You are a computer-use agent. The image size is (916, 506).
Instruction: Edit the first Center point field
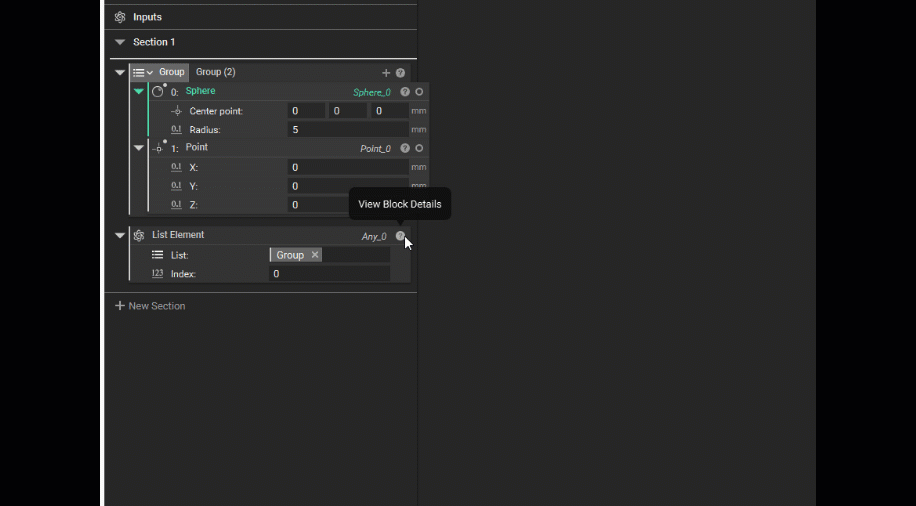306,111
